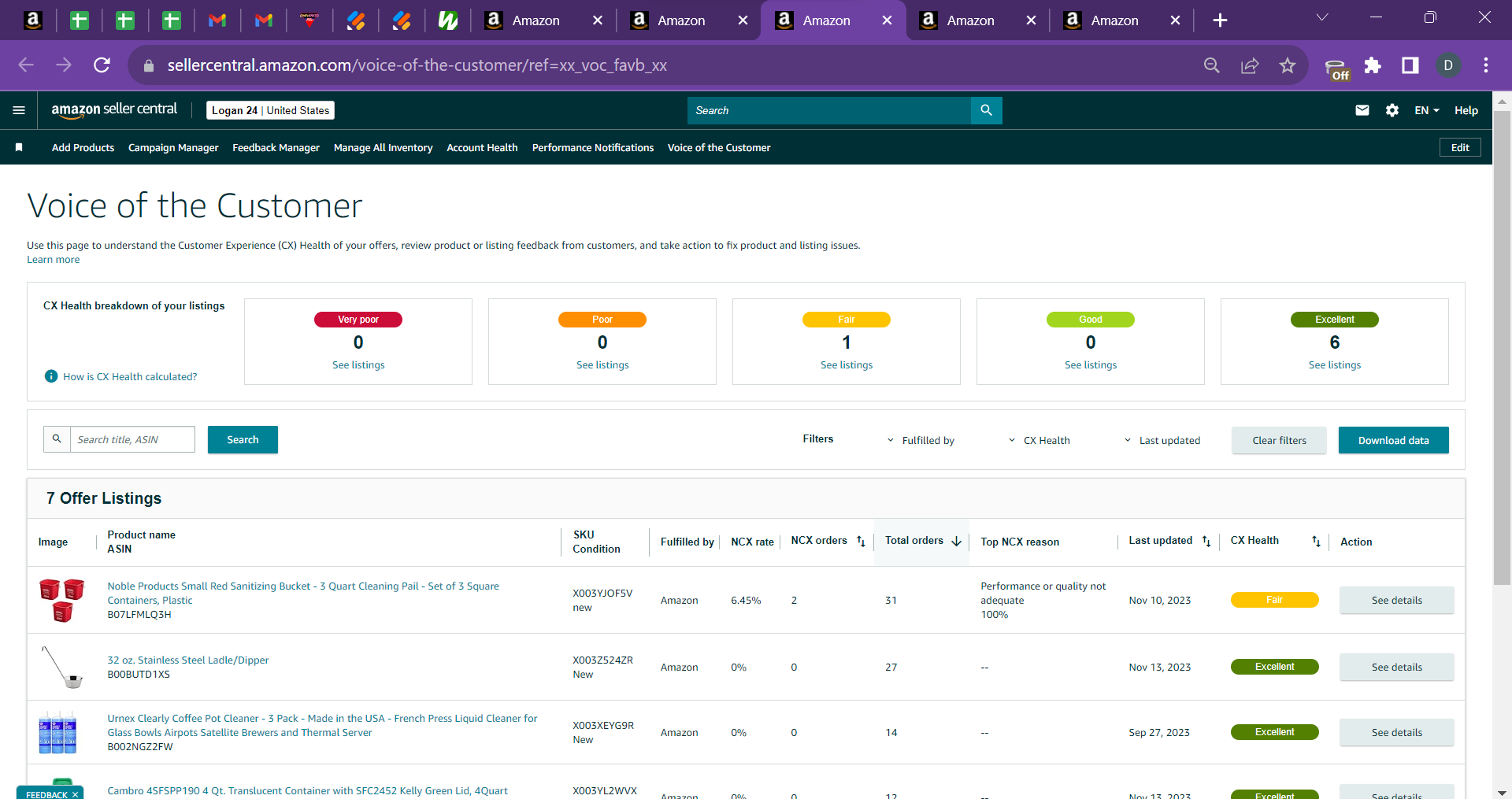Click the bookmark flag icon in favorites bar
The image size is (1512, 799).
click(x=19, y=147)
